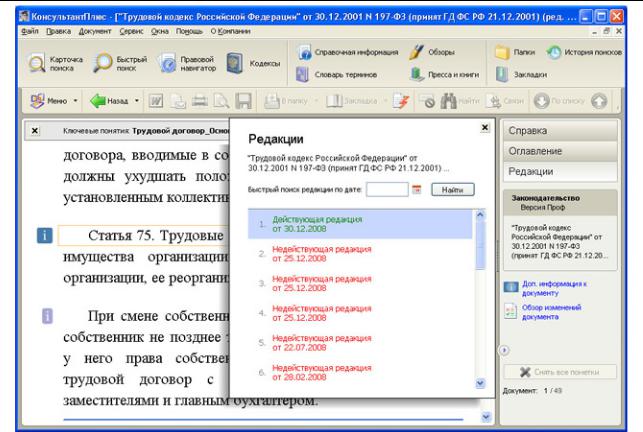The image size is (643, 432).
Task: Open the Справка side tab
Action: pyautogui.click(x=560, y=131)
